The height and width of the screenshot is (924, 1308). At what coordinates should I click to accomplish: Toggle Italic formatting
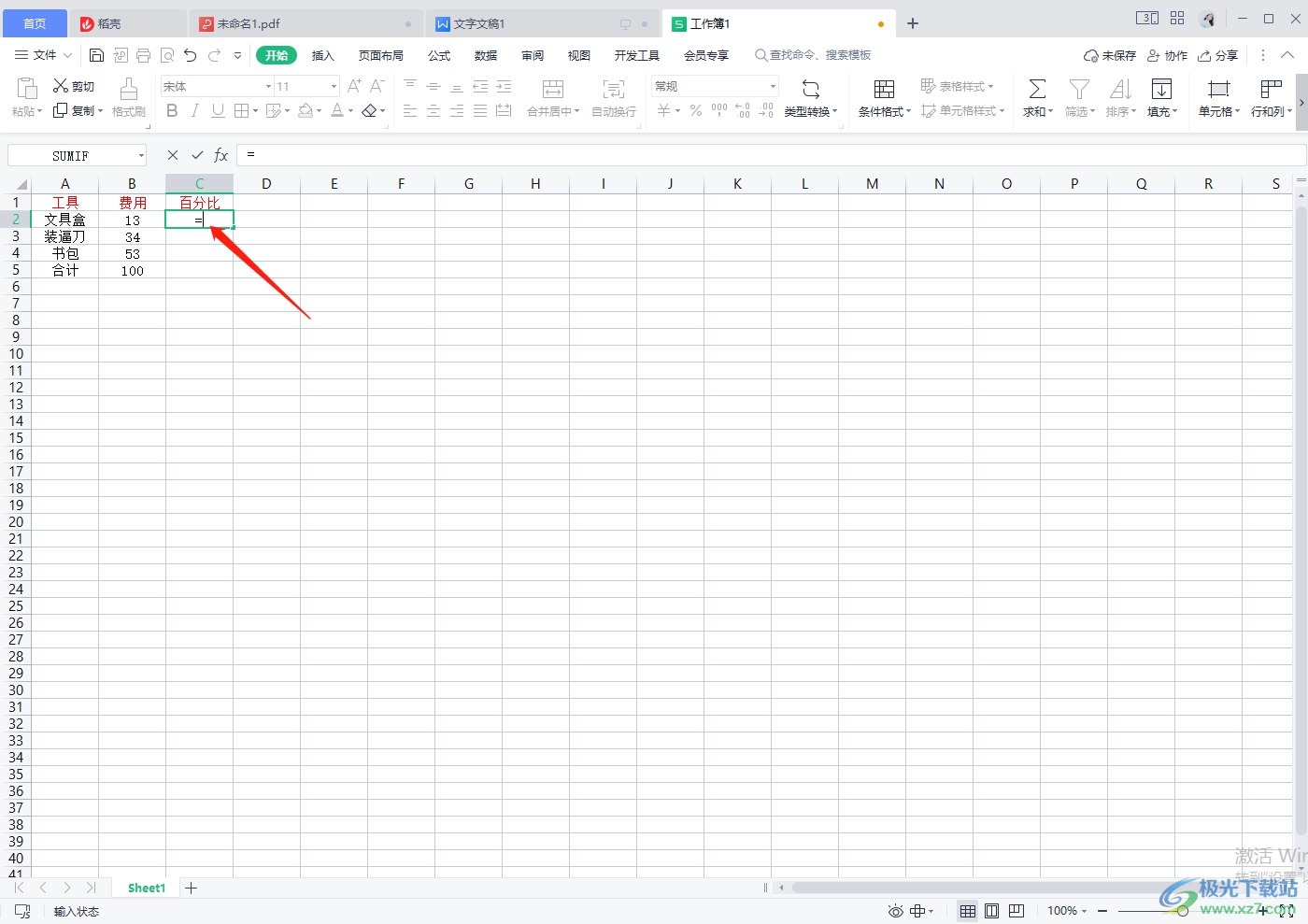(194, 110)
